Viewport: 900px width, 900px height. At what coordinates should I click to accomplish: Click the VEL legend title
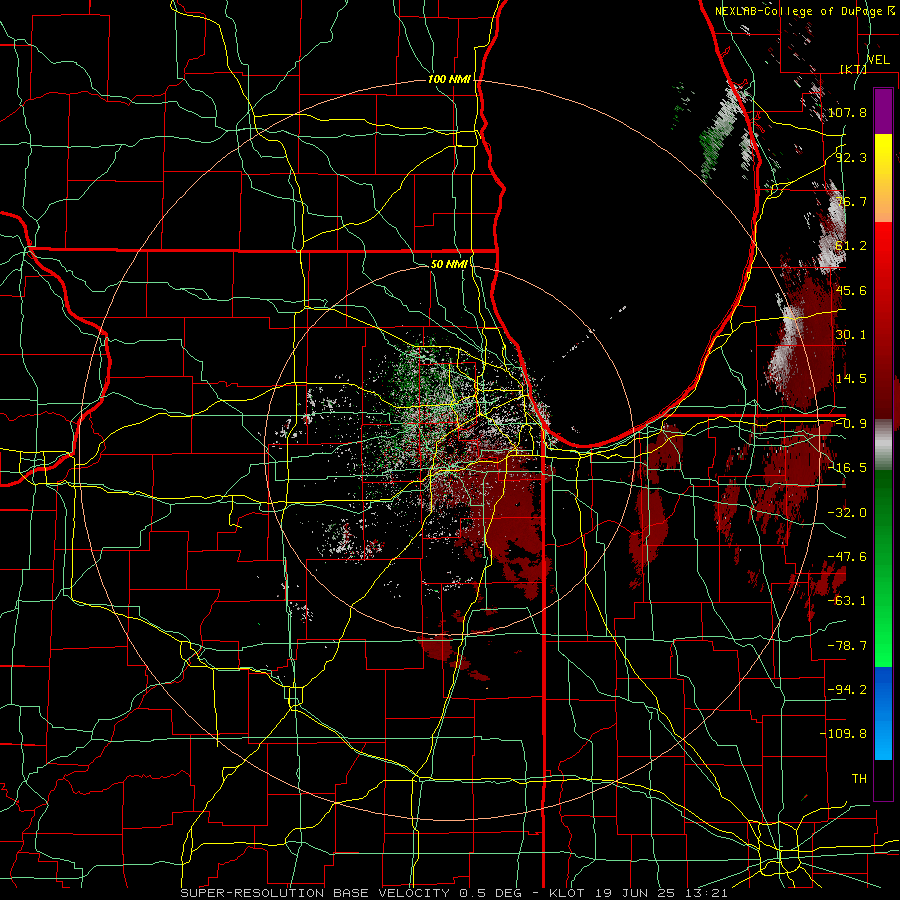878,60
